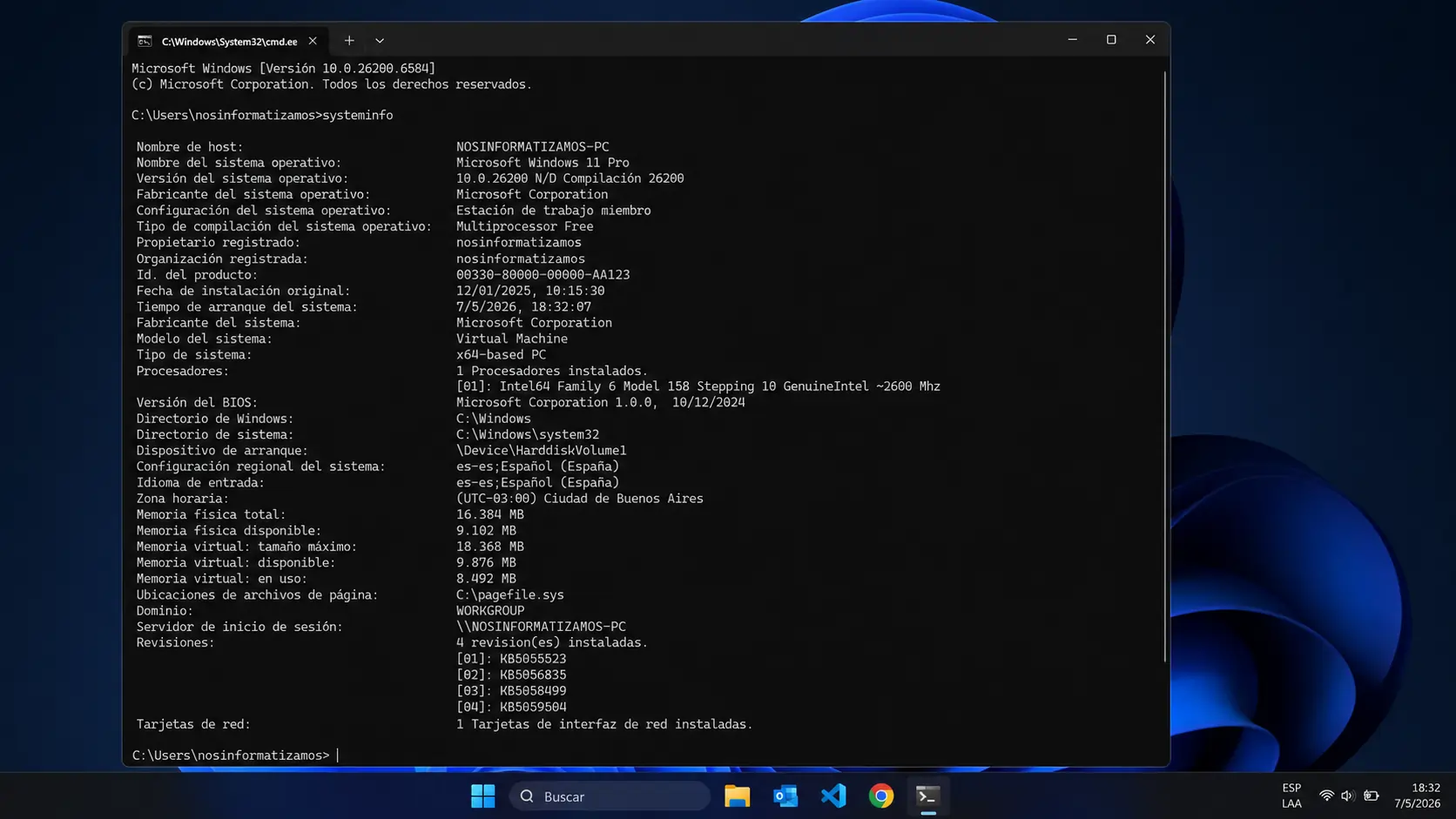The width and height of the screenshot is (1456, 819).
Task: Maximize the terminal window
Action: tap(1111, 40)
